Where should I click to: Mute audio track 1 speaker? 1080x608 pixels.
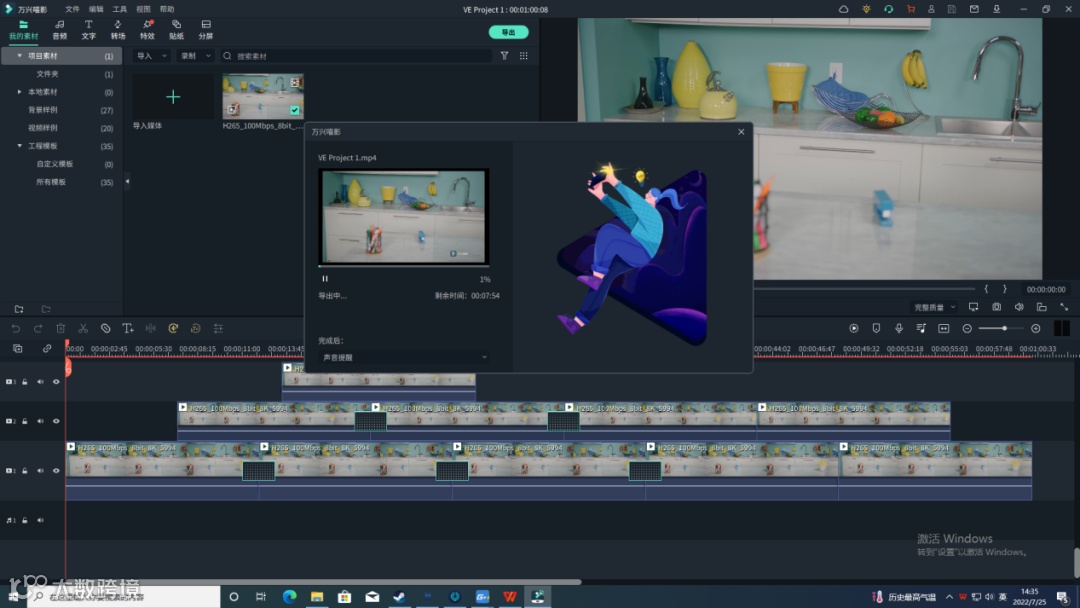click(40, 521)
